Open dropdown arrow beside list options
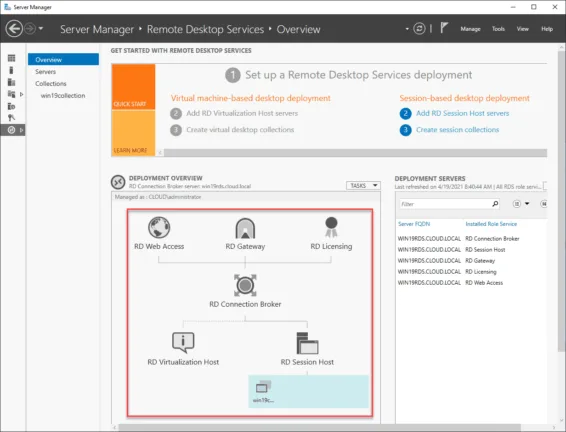This screenshot has width=566, height=432. [x=527, y=204]
